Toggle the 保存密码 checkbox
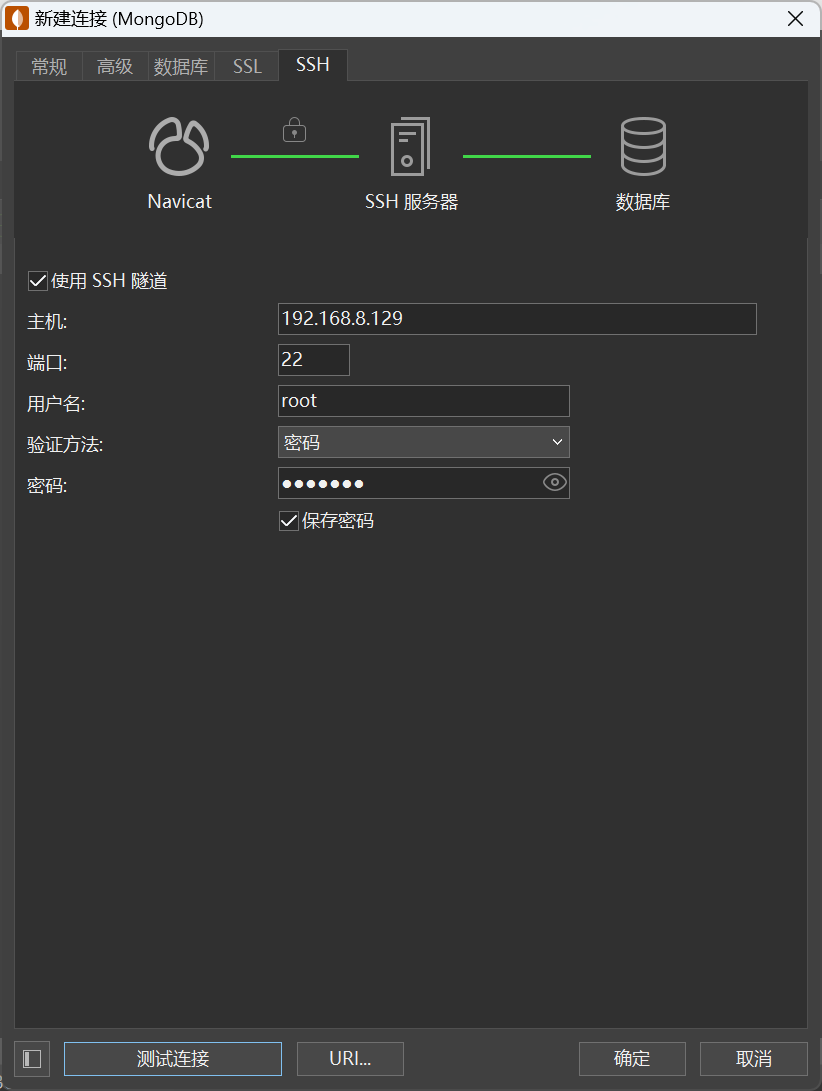Image resolution: width=822 pixels, height=1091 pixels. pos(289,520)
